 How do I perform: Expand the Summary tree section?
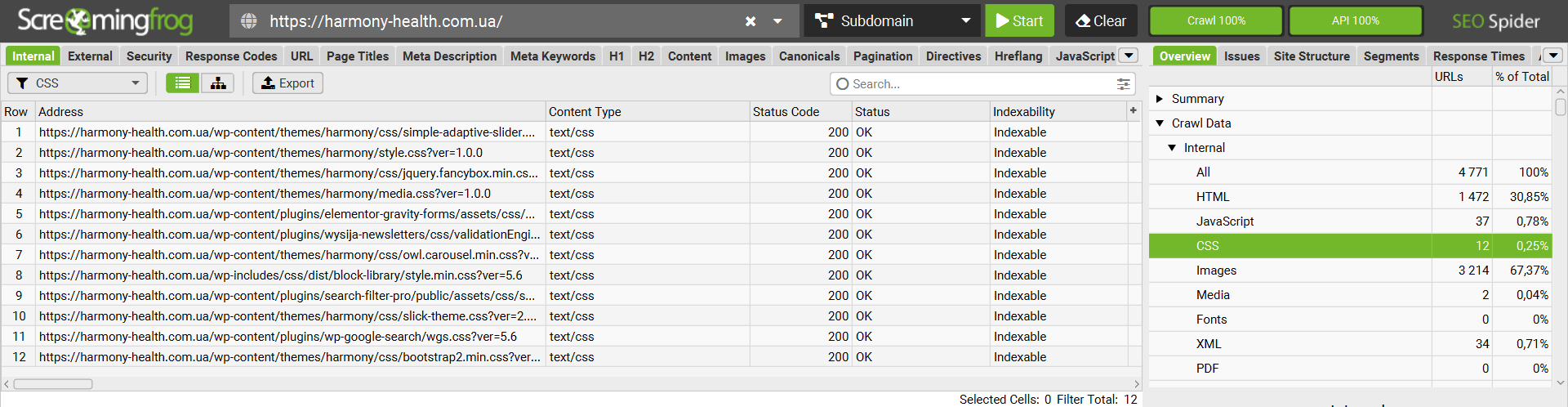point(1160,99)
